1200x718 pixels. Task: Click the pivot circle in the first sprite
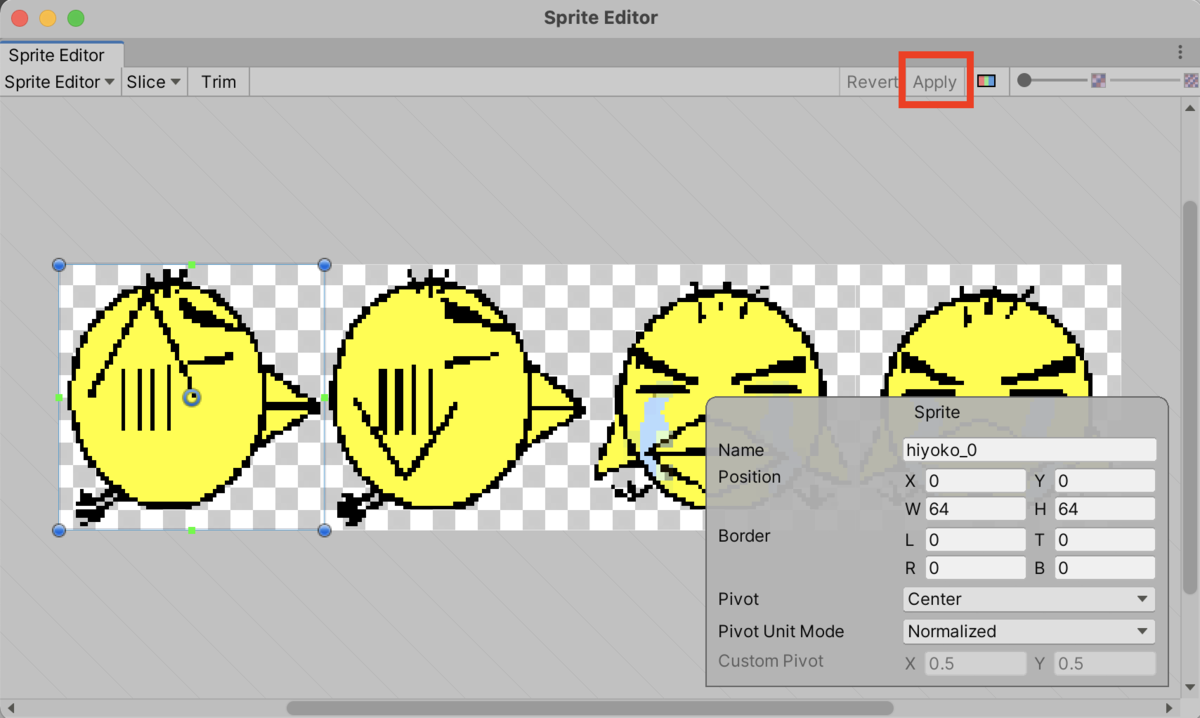tap(192, 397)
